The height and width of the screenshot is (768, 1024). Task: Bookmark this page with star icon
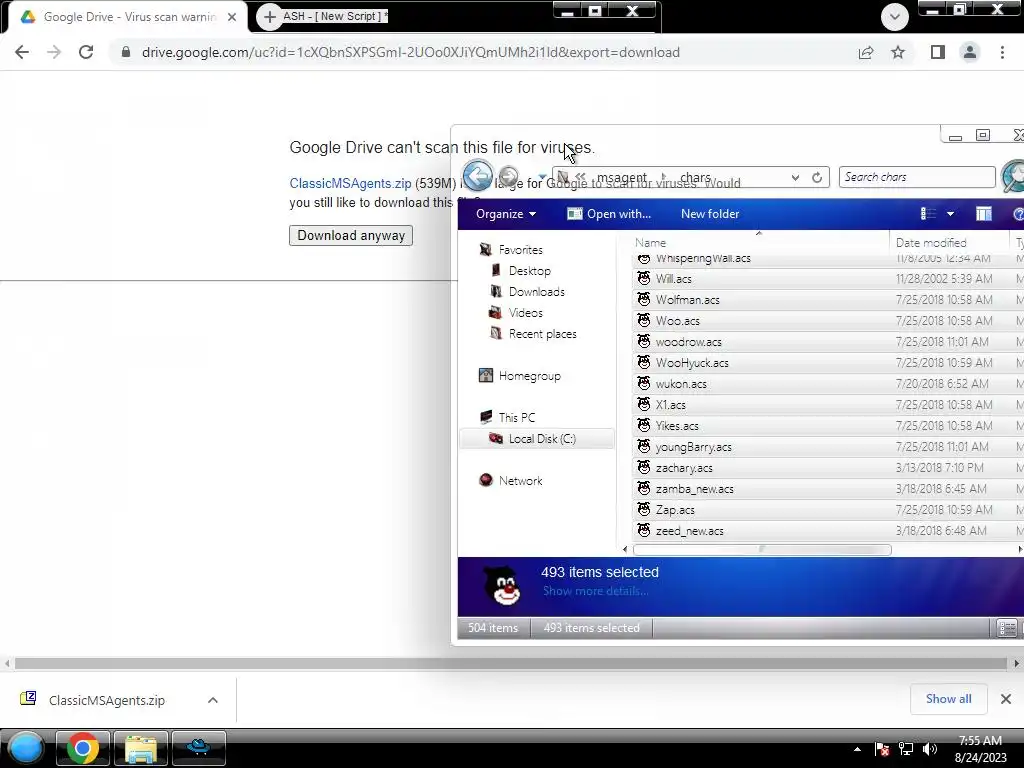[x=898, y=52]
